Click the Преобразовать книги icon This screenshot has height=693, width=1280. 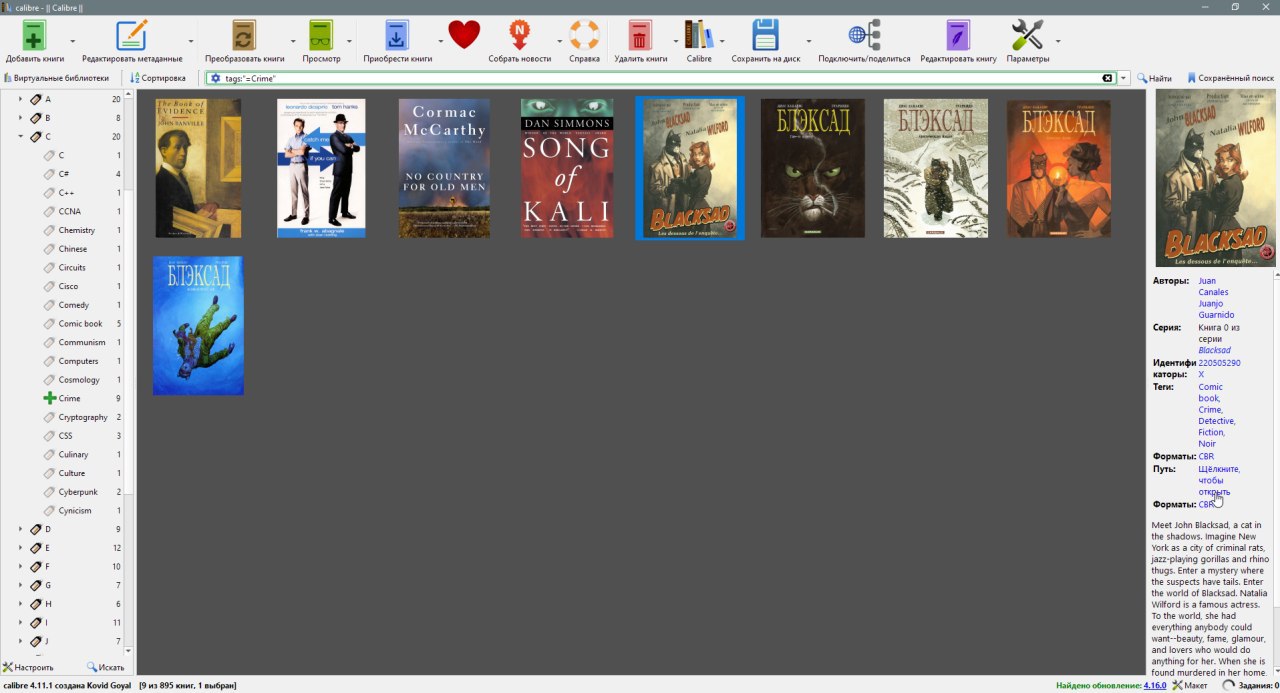tap(244, 35)
